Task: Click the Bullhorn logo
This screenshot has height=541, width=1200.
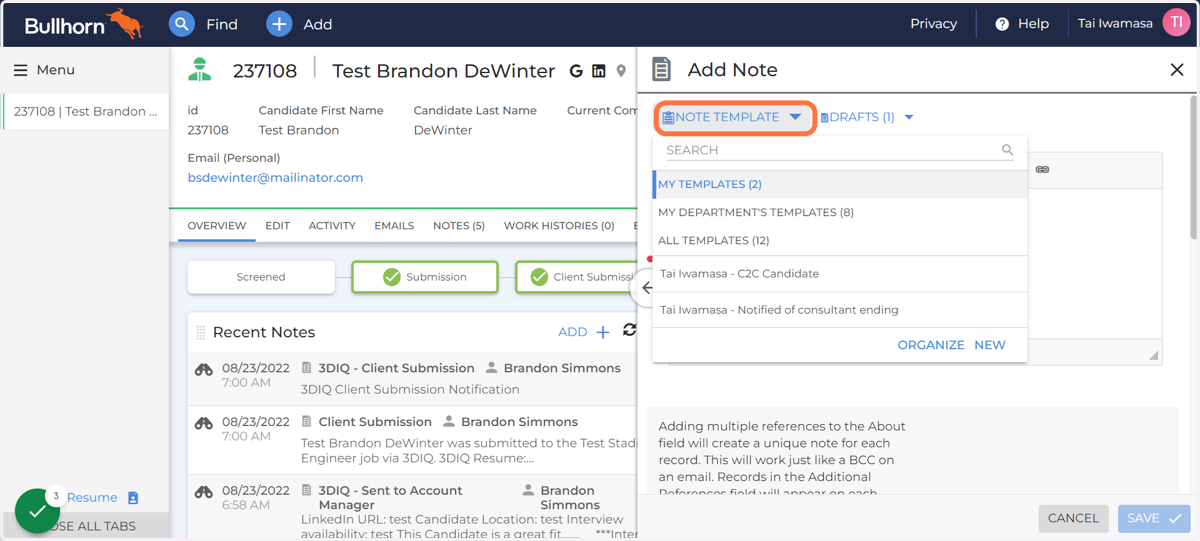Action: [x=84, y=23]
